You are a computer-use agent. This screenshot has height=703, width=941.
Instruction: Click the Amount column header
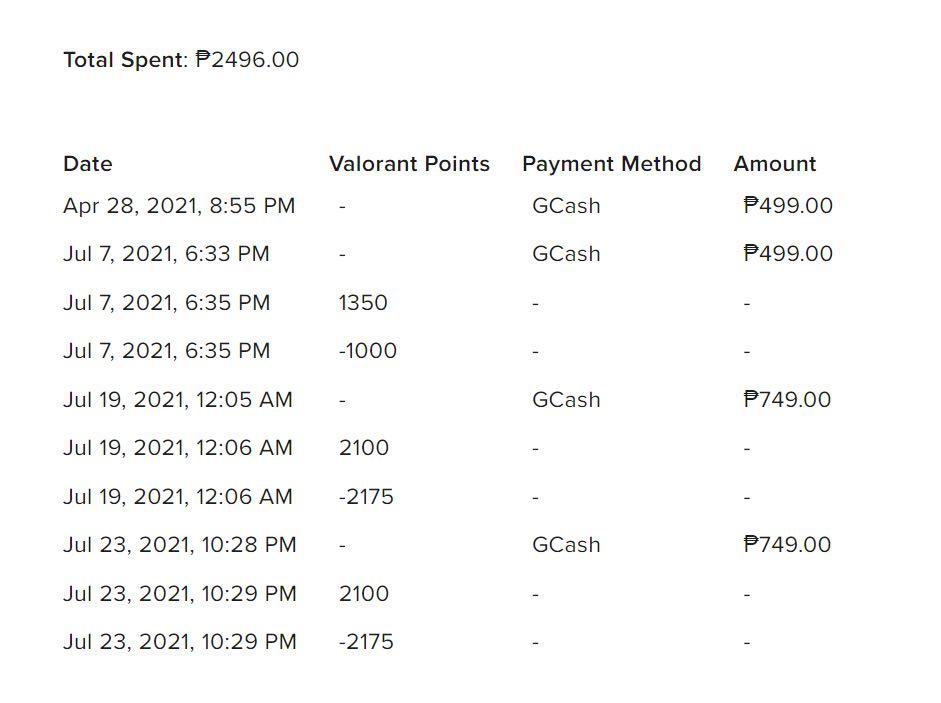pyautogui.click(x=774, y=164)
